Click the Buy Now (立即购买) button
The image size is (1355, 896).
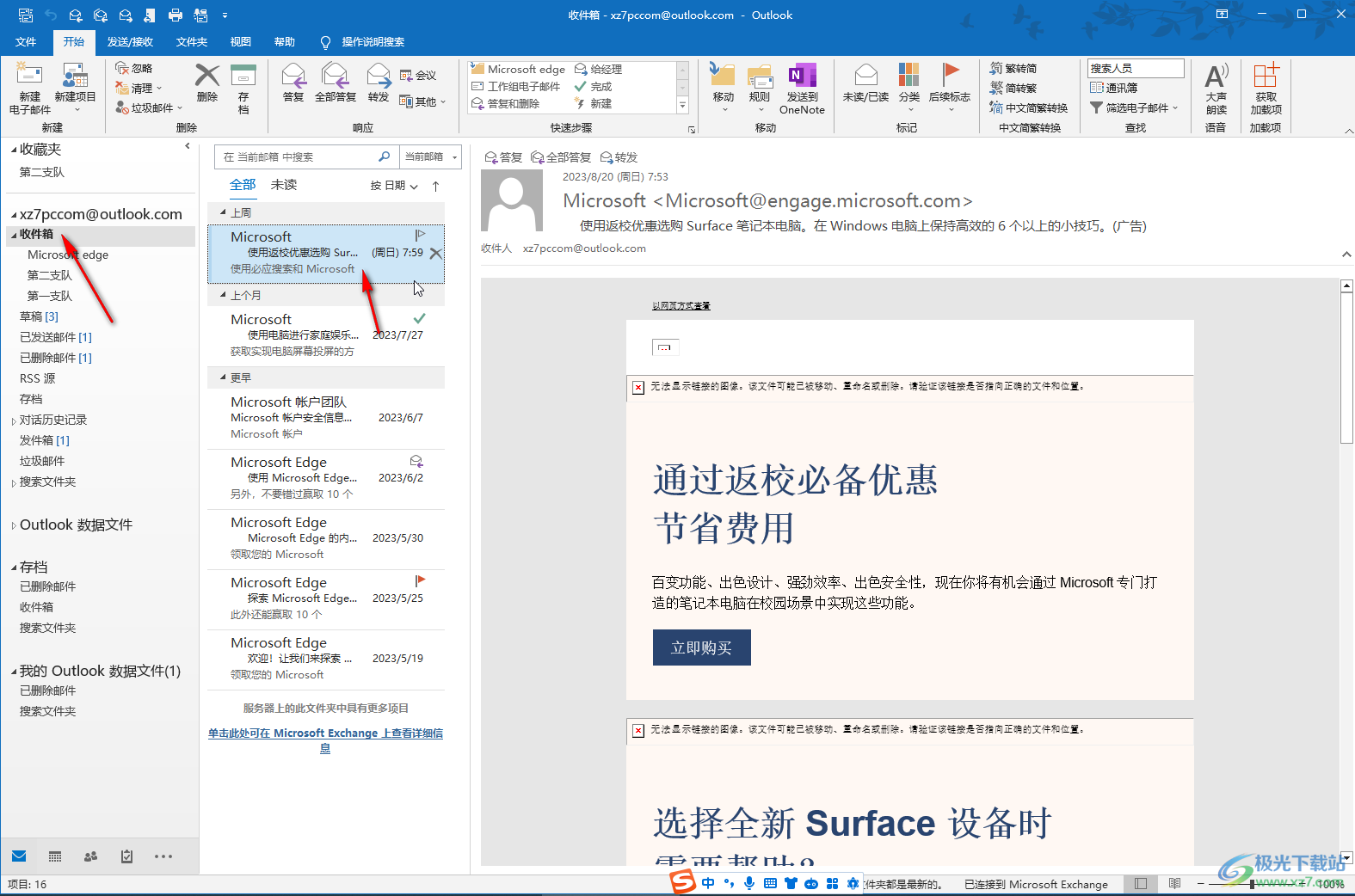coord(701,647)
